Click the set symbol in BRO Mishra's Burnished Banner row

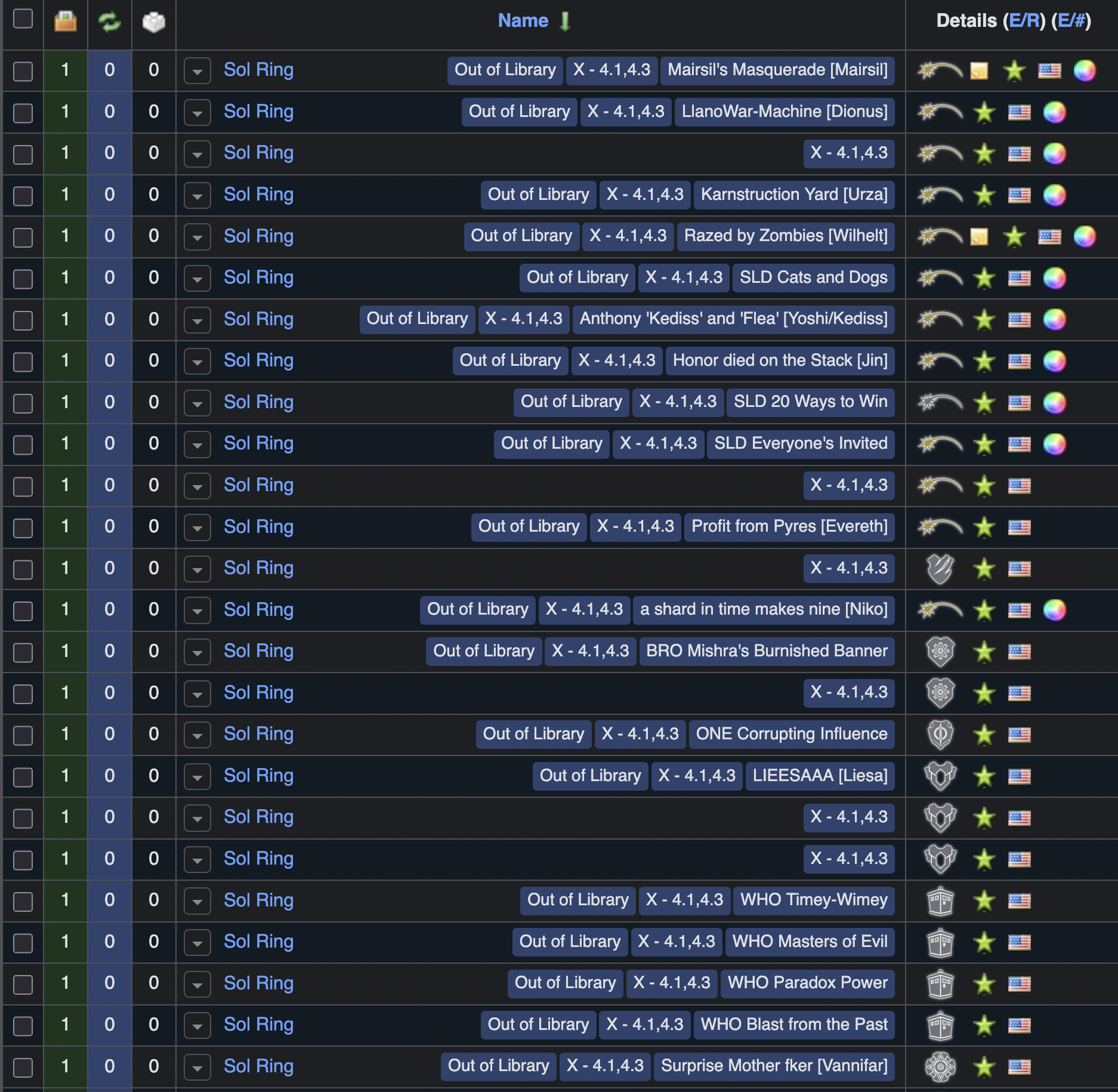point(940,652)
